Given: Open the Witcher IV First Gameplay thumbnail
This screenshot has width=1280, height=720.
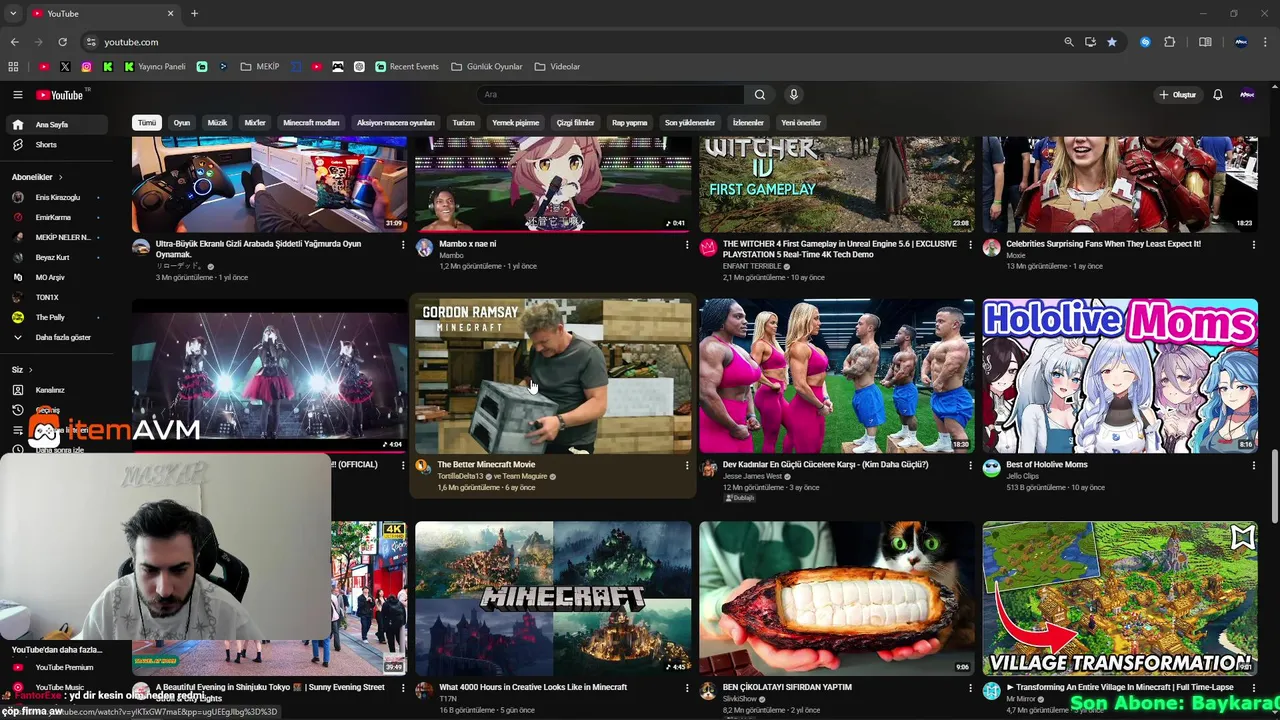Looking at the screenshot, I should coord(836,184).
